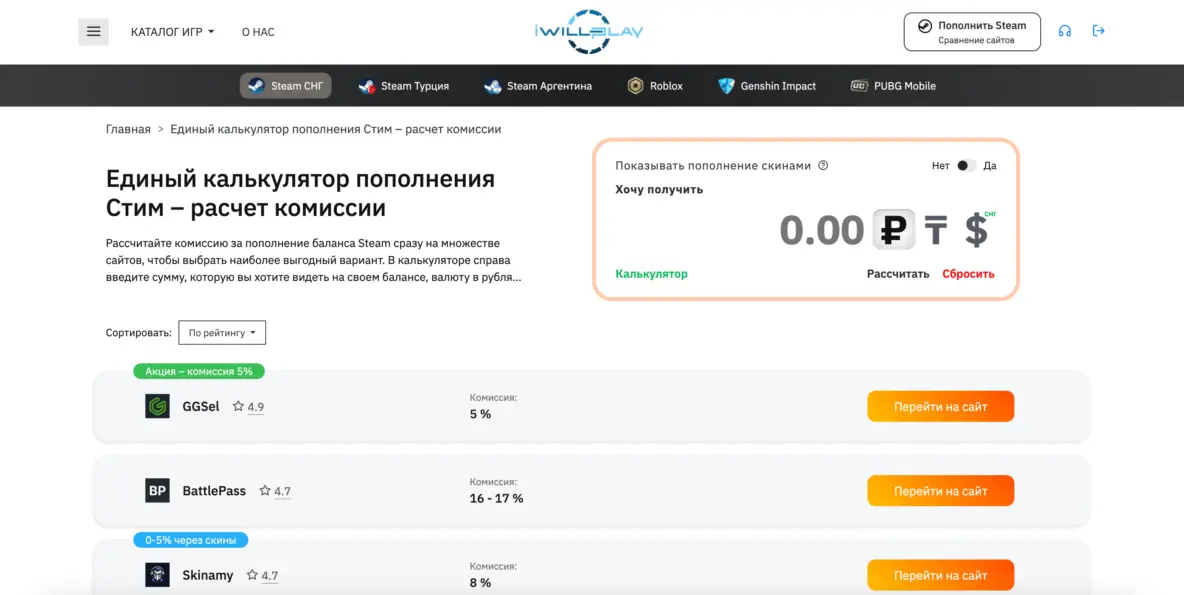Click the 0.00 amount input field

click(x=822, y=229)
